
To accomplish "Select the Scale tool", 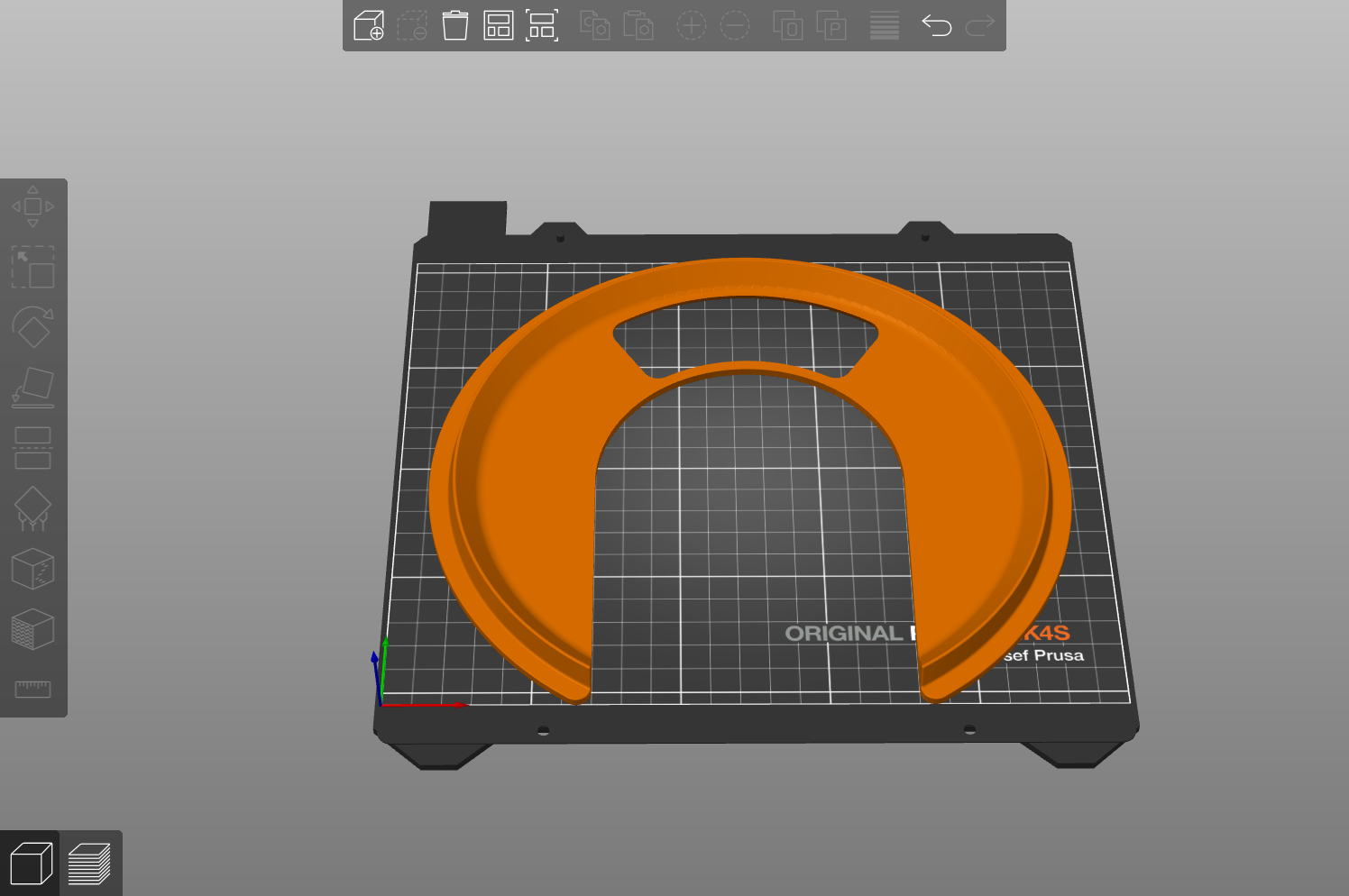I will (32, 267).
